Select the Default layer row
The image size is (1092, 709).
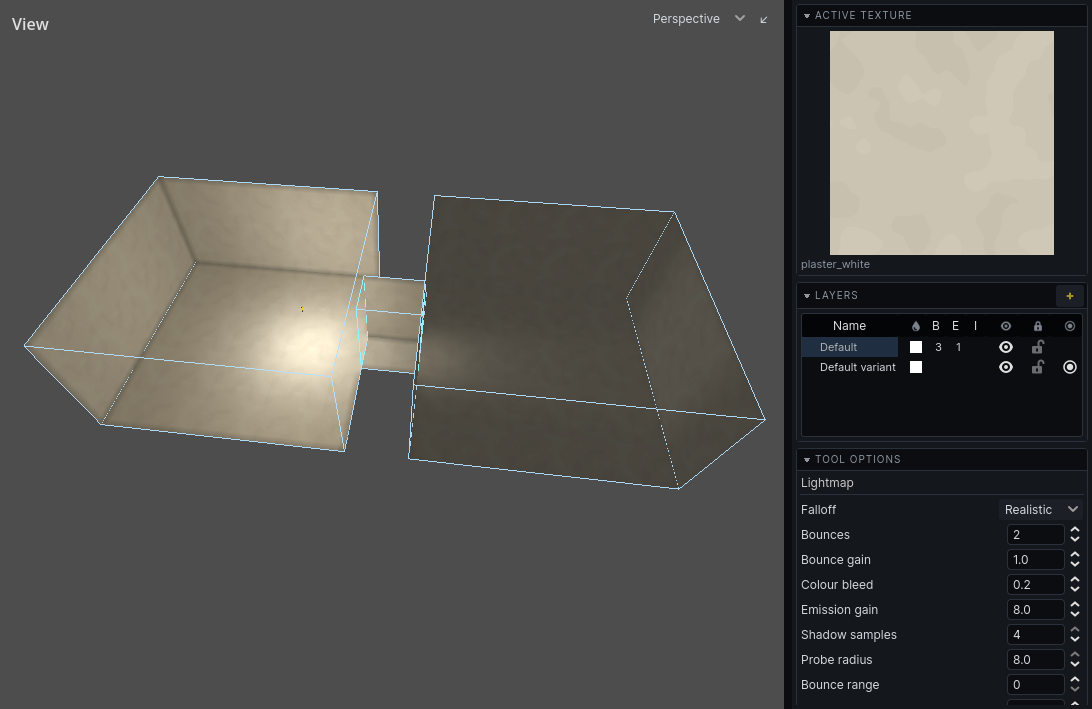point(942,347)
